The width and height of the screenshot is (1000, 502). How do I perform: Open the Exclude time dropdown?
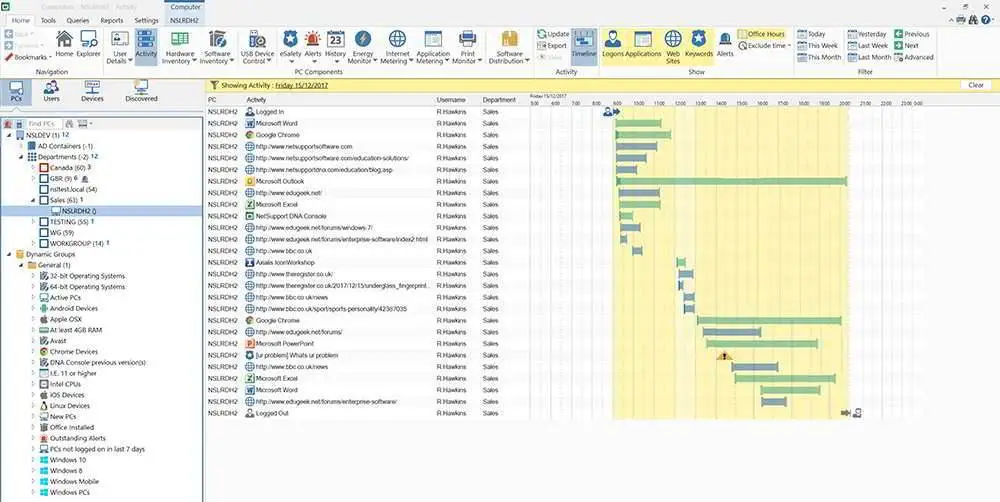(764, 46)
